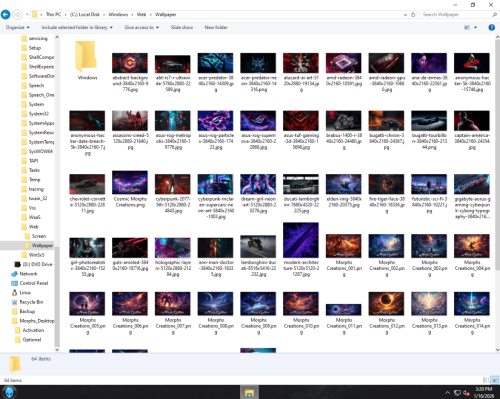Click the folder tree scroll-down arrow
This screenshot has height=399, width=500.
coord(57,350)
